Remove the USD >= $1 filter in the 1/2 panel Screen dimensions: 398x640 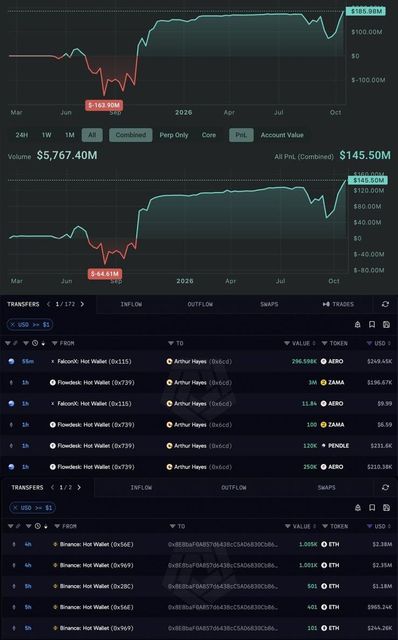[16, 508]
